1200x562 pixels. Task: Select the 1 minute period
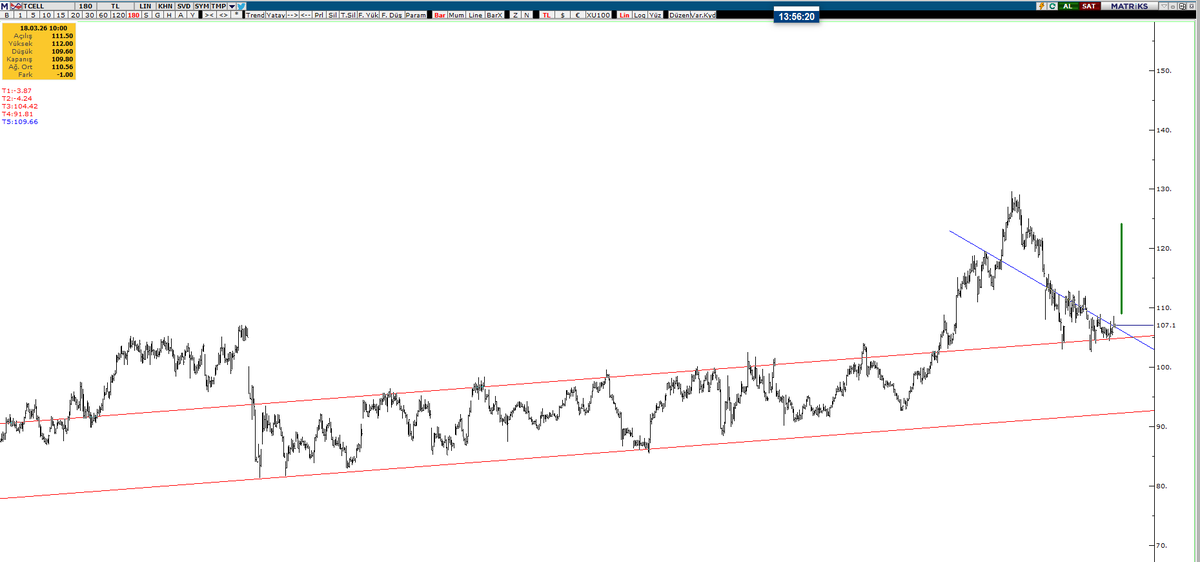20,16
